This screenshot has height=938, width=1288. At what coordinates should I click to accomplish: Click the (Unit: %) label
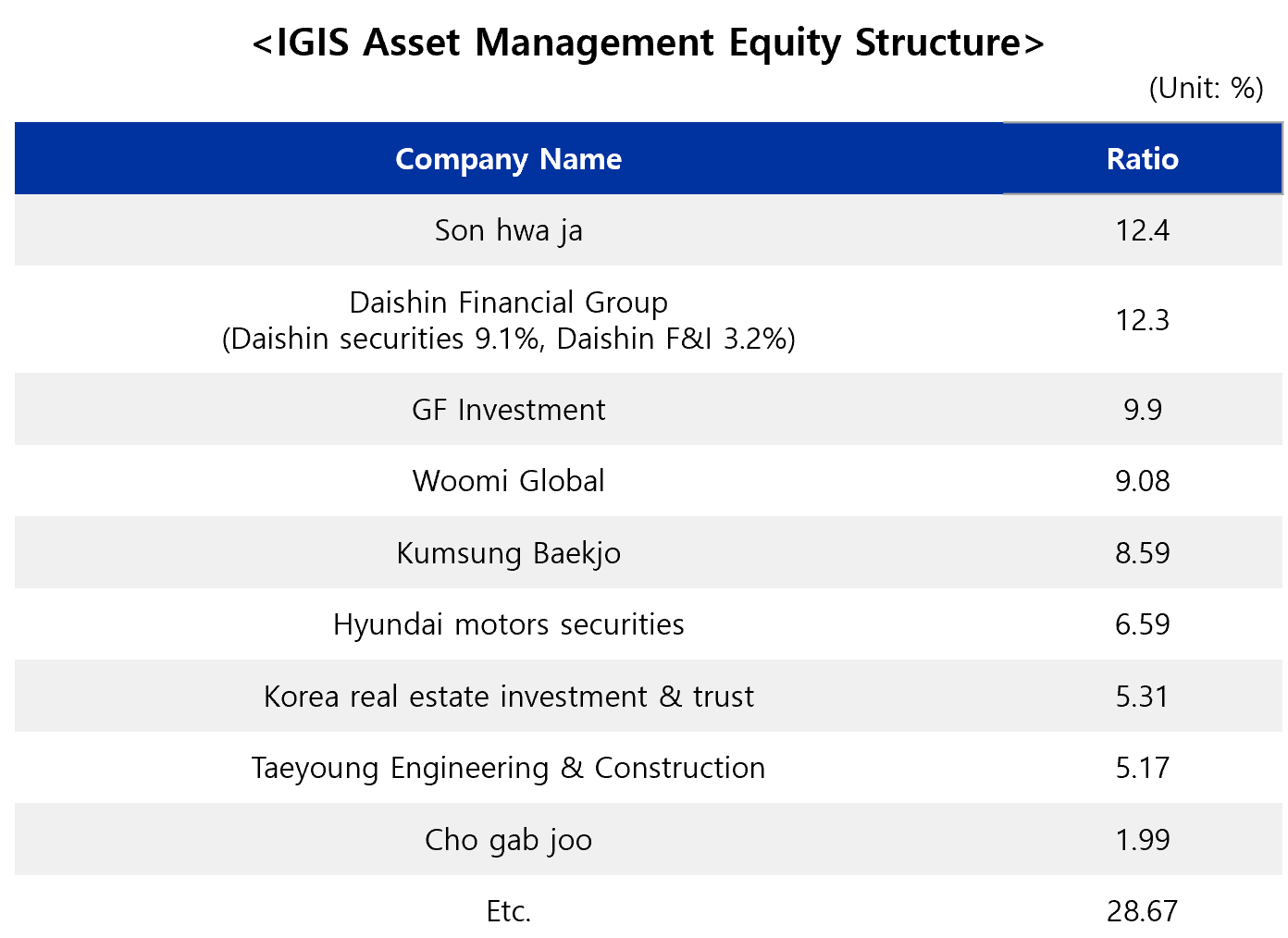(x=1206, y=88)
